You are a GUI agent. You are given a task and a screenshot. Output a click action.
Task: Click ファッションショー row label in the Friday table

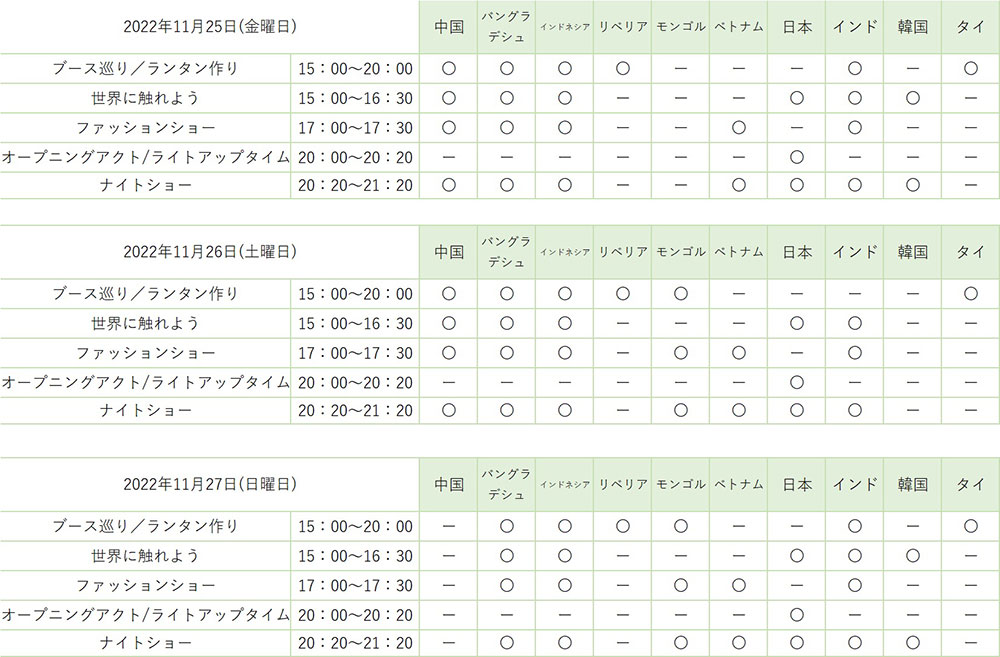145,128
